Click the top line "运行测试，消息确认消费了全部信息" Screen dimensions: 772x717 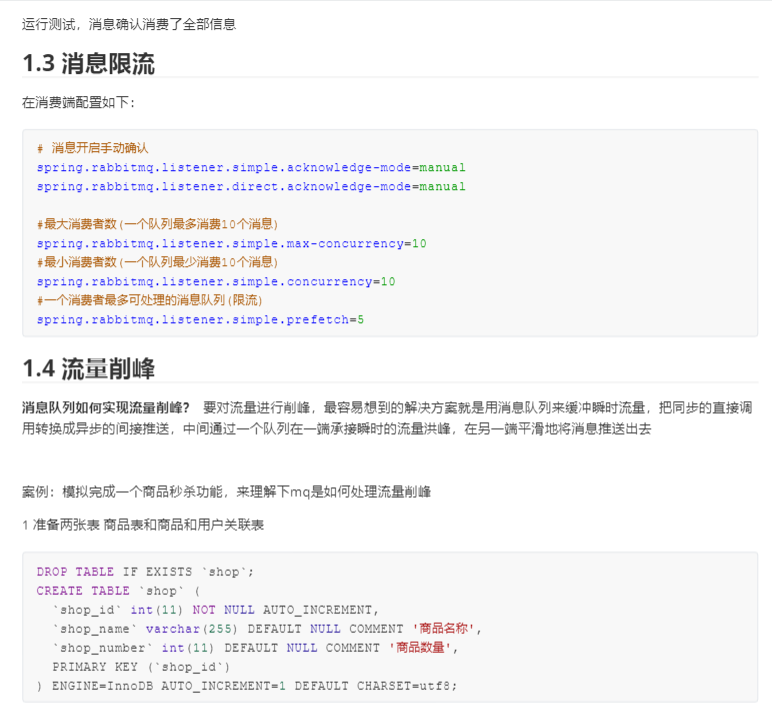pyautogui.click(x=129, y=23)
